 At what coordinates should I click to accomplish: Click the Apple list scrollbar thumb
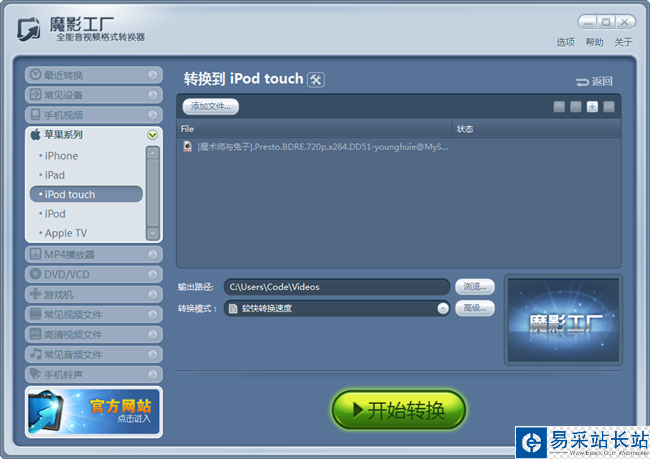153,193
